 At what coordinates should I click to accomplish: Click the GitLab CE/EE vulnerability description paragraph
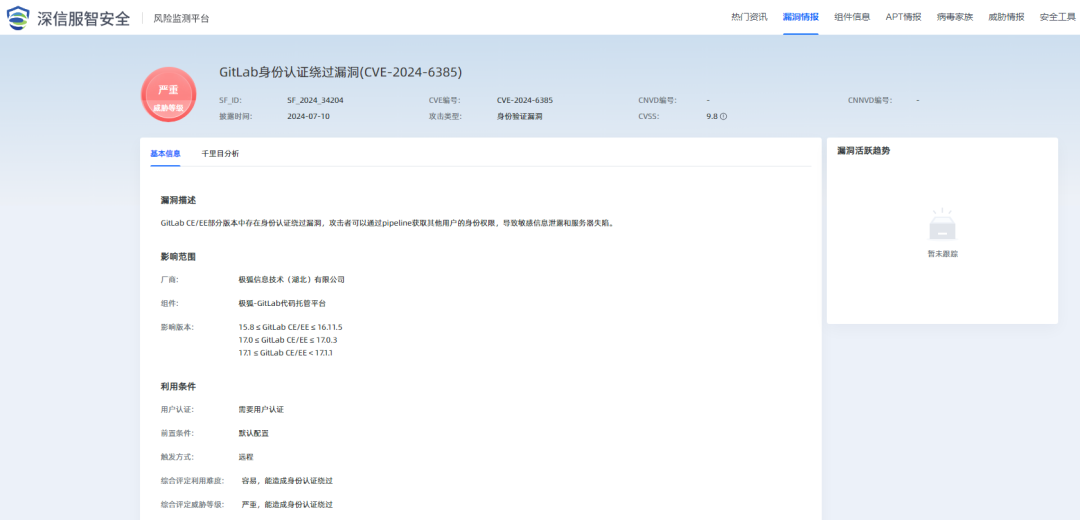click(386, 223)
